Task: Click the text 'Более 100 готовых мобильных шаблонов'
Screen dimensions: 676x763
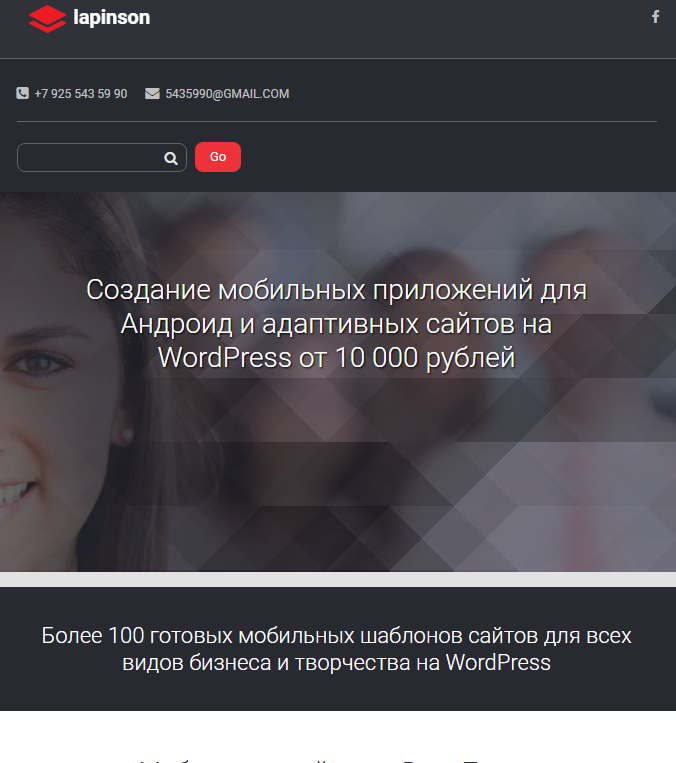Action: (x=336, y=649)
